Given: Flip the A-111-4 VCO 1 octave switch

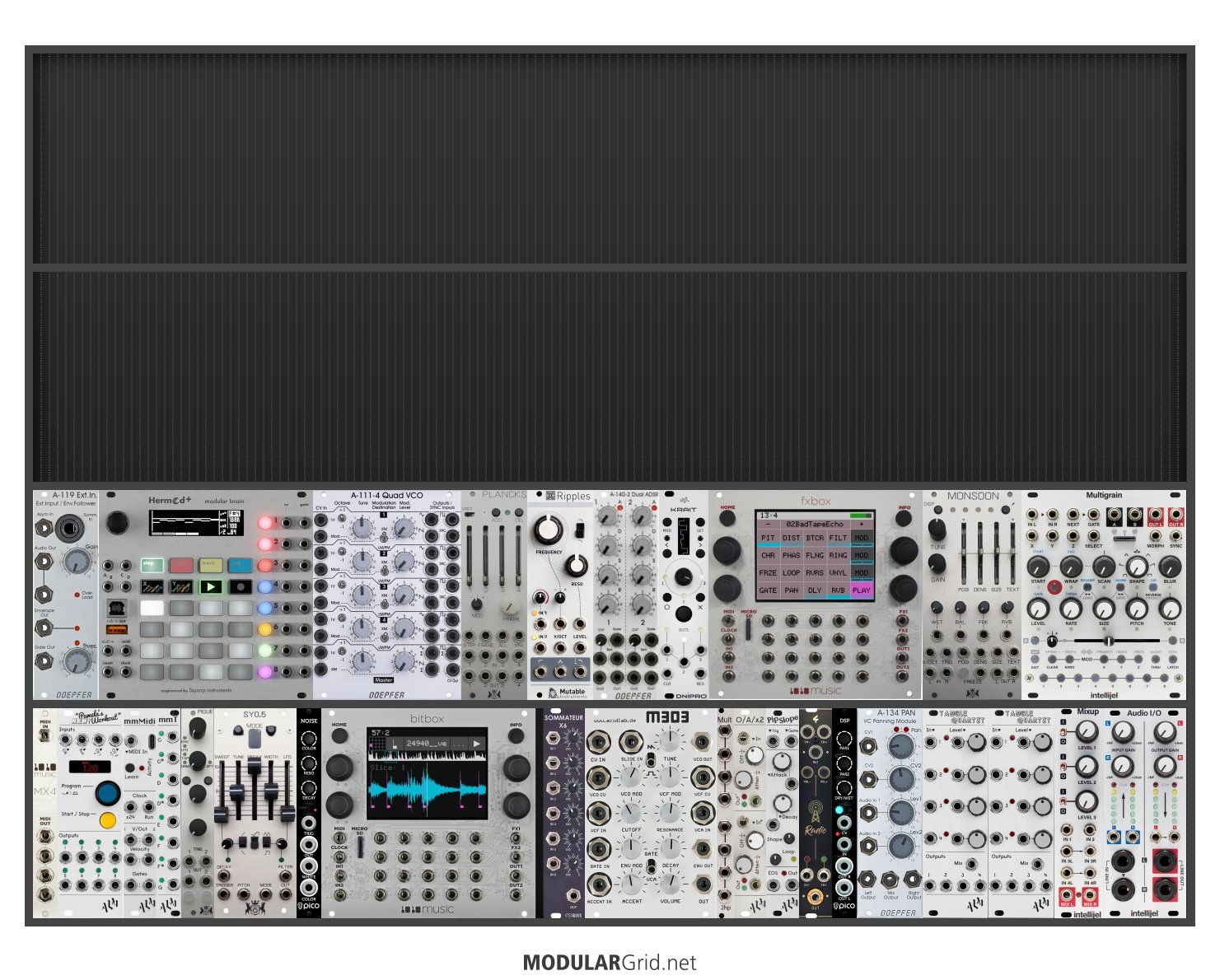Looking at the screenshot, I should point(342,519).
